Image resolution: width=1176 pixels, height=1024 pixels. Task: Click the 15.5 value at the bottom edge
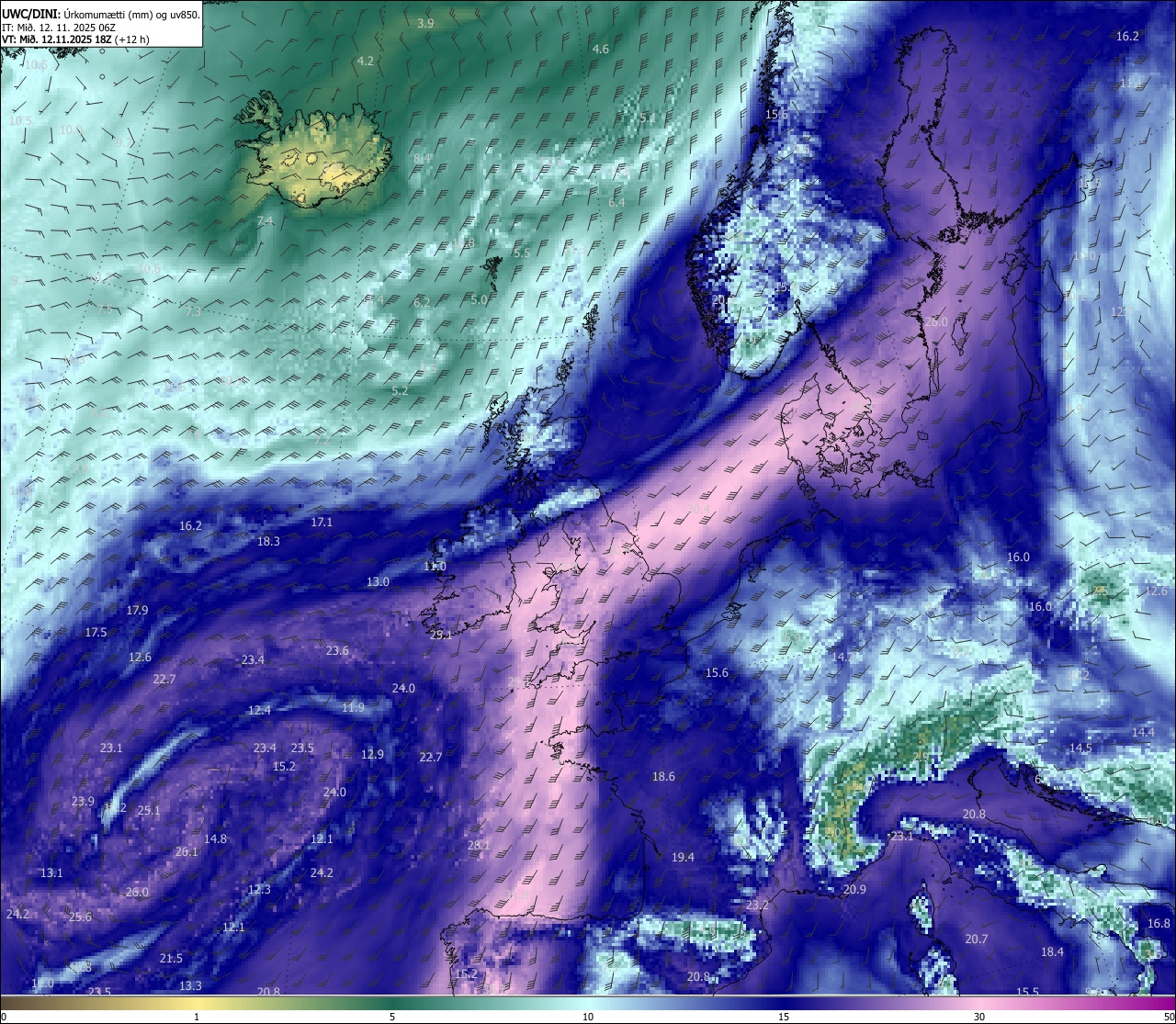(x=1027, y=992)
